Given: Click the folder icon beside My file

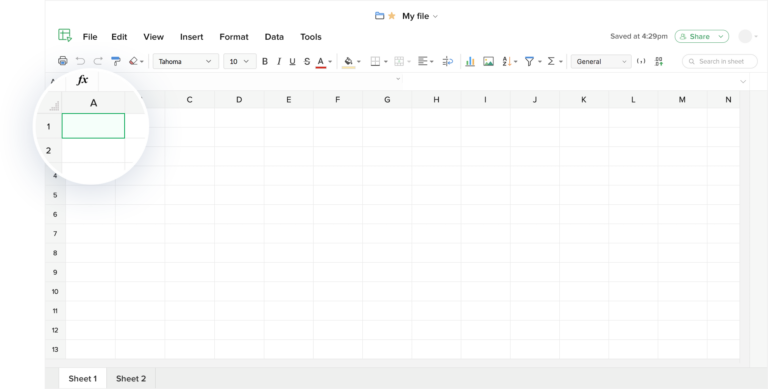Looking at the screenshot, I should tap(379, 16).
